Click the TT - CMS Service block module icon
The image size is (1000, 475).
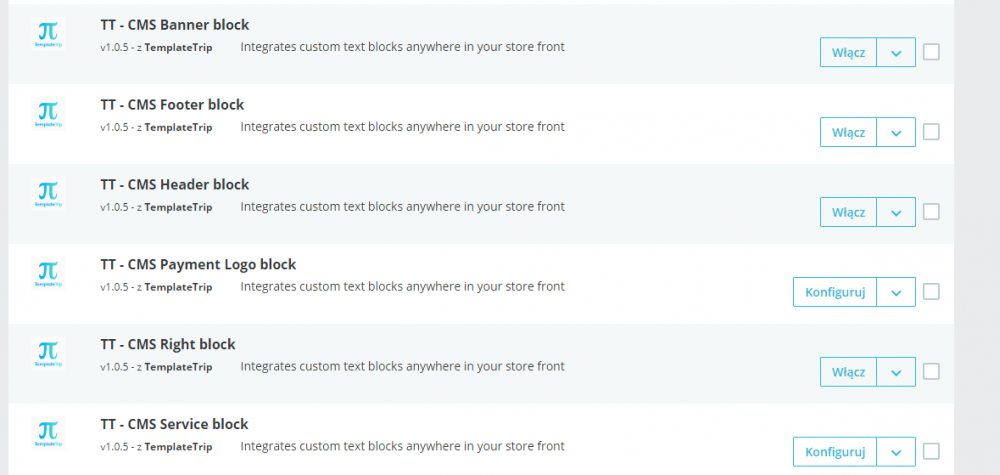pyautogui.click(x=47, y=435)
